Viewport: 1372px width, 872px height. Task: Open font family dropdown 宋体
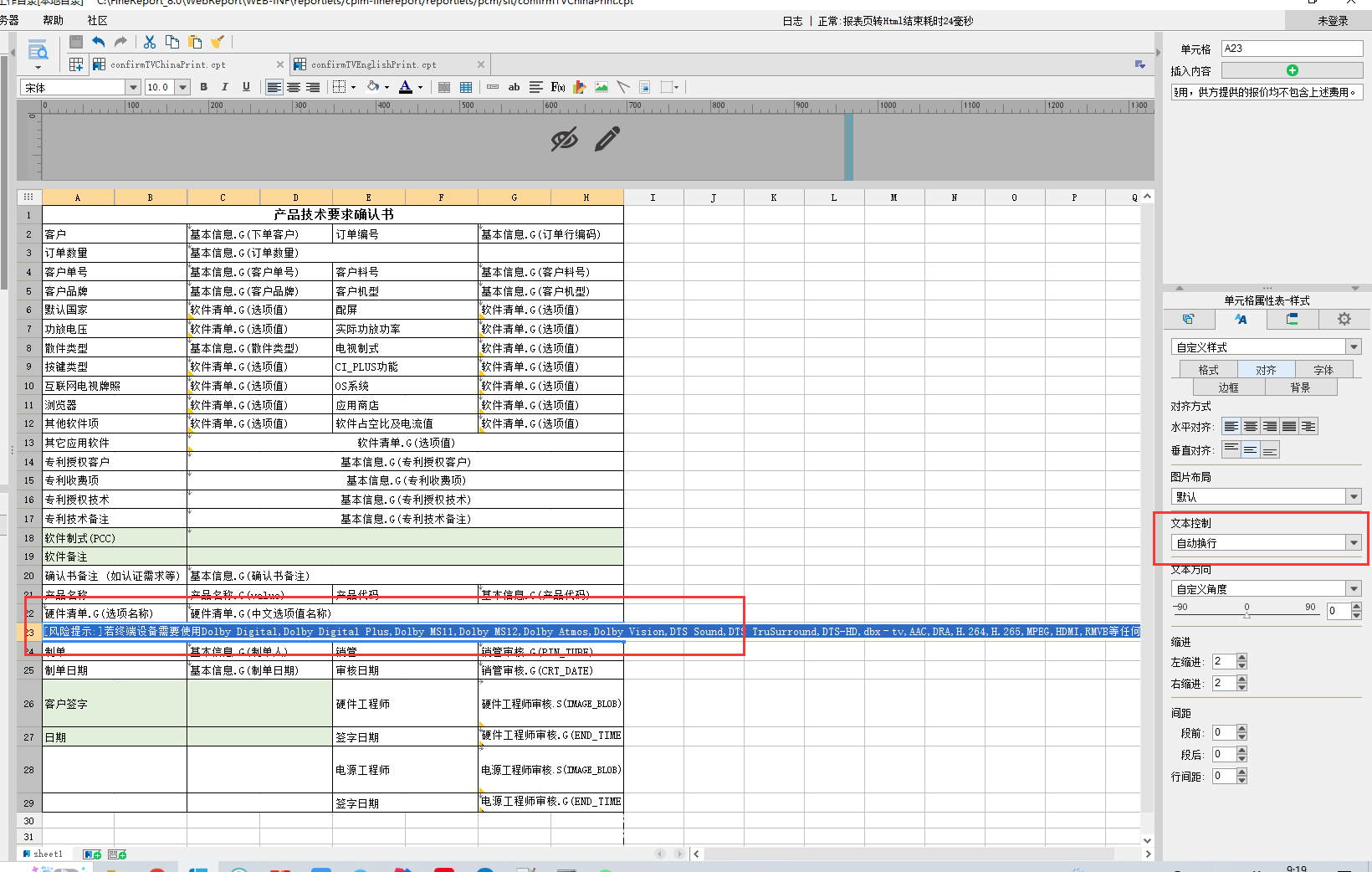point(132,87)
